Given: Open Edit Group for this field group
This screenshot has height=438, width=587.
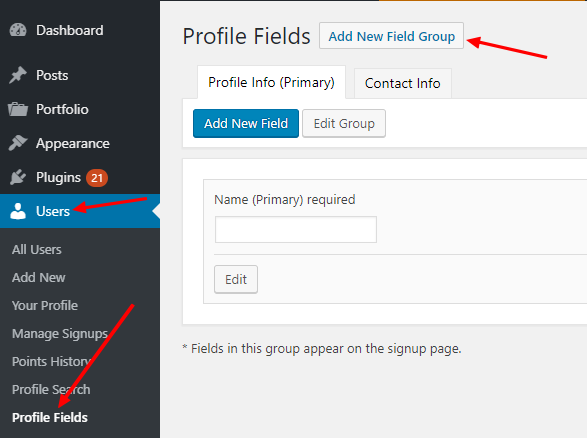Looking at the screenshot, I should (x=344, y=124).
